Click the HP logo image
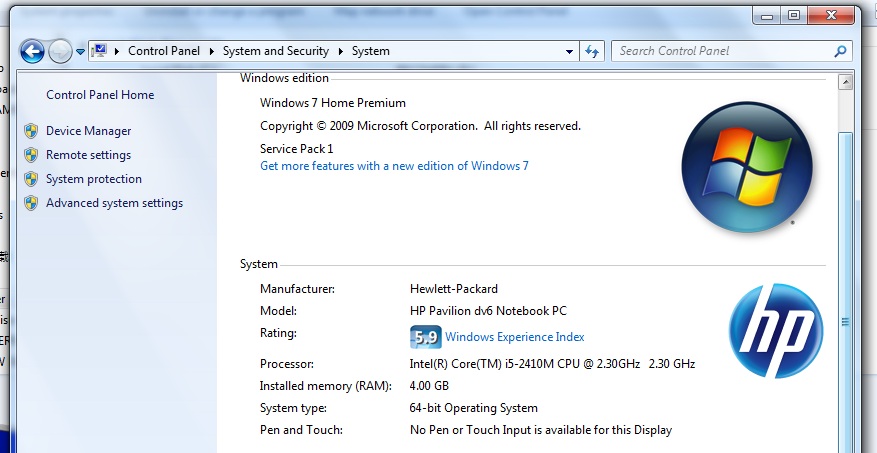 point(775,331)
